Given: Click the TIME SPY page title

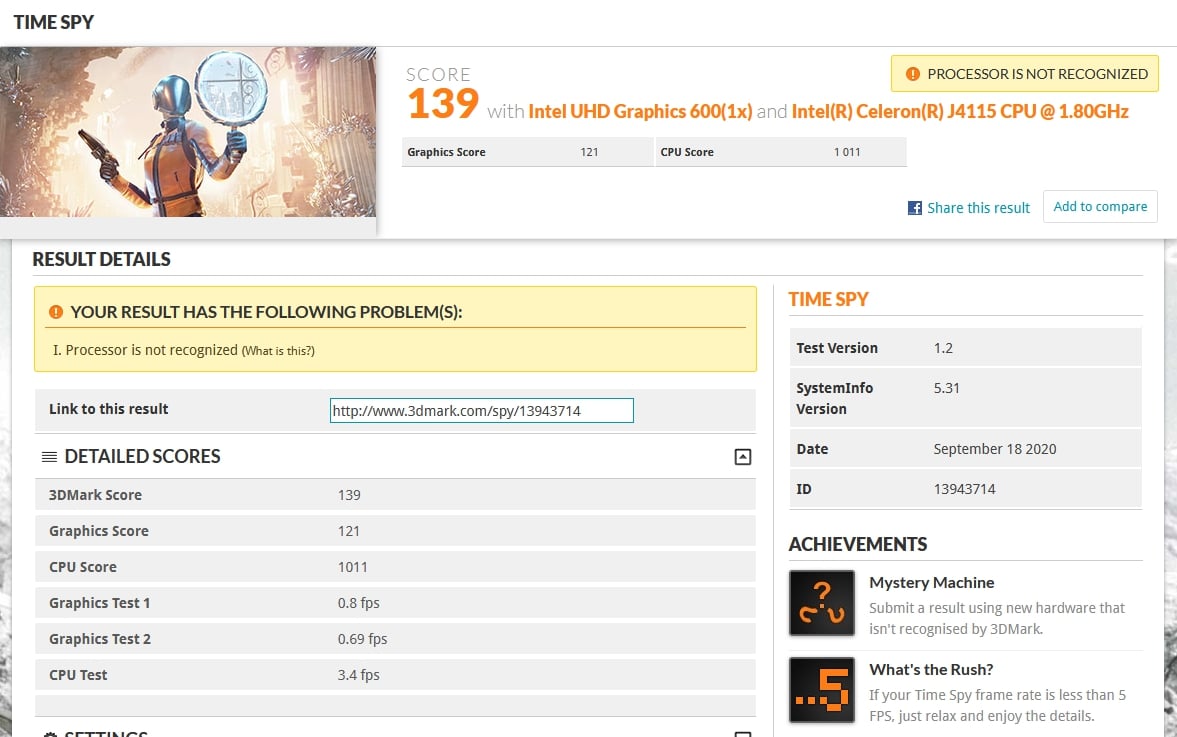Looking at the screenshot, I should click(x=53, y=23).
